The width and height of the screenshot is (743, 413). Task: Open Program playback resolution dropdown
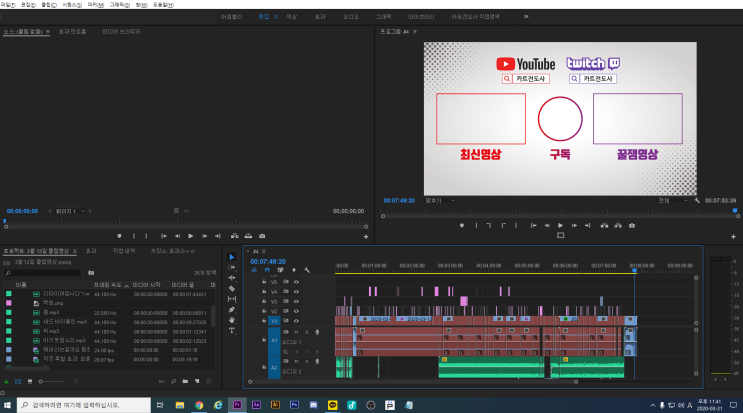click(x=672, y=200)
